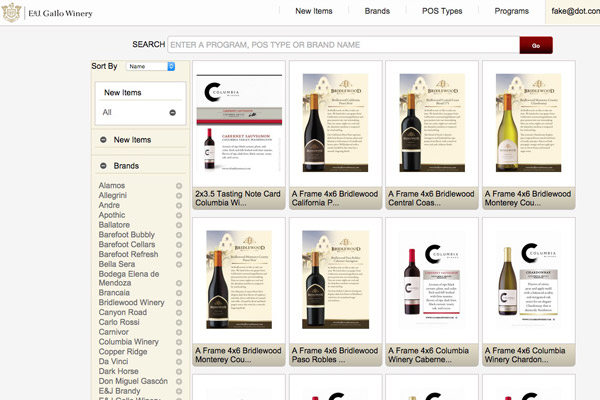
Task: Toggle the Barefoot Refresh filter circle
Action: [x=179, y=255]
